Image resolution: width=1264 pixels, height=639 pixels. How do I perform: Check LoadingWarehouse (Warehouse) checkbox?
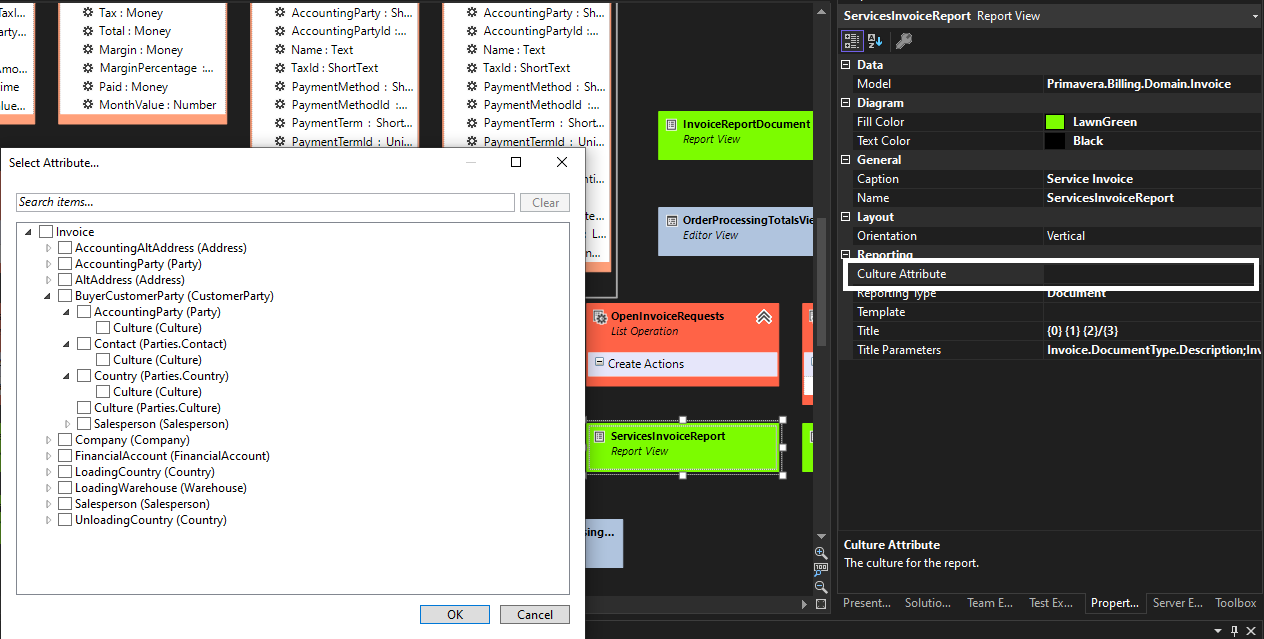[x=65, y=488]
